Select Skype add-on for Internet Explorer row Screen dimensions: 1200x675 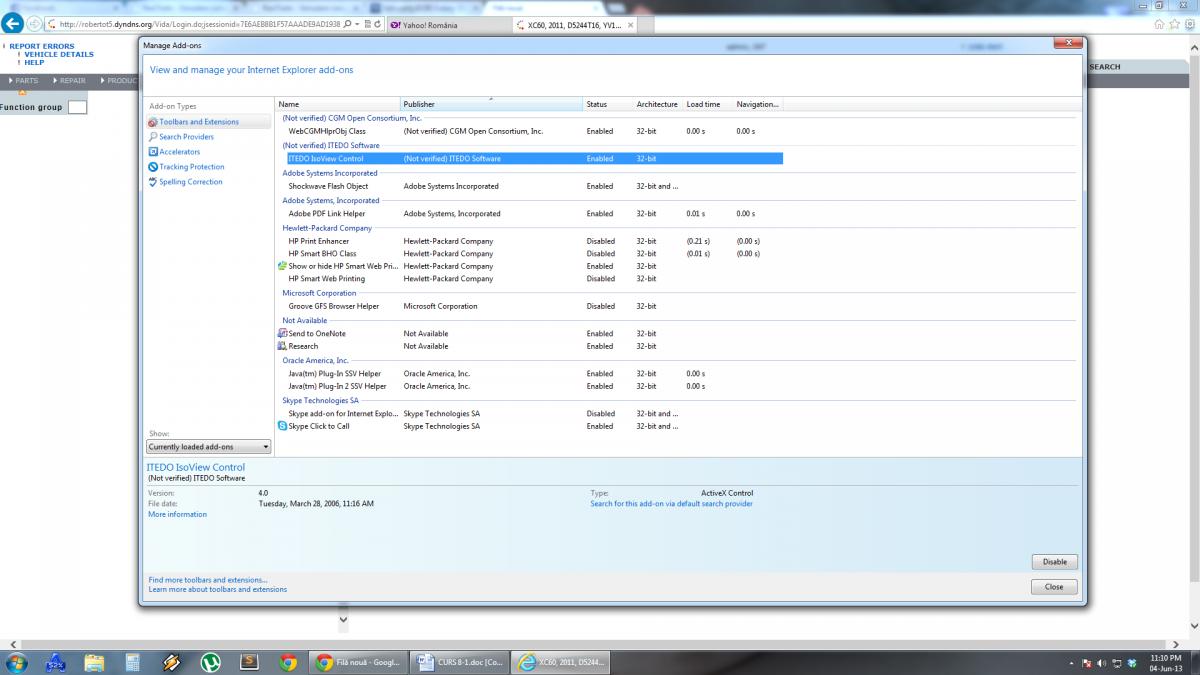(x=529, y=413)
